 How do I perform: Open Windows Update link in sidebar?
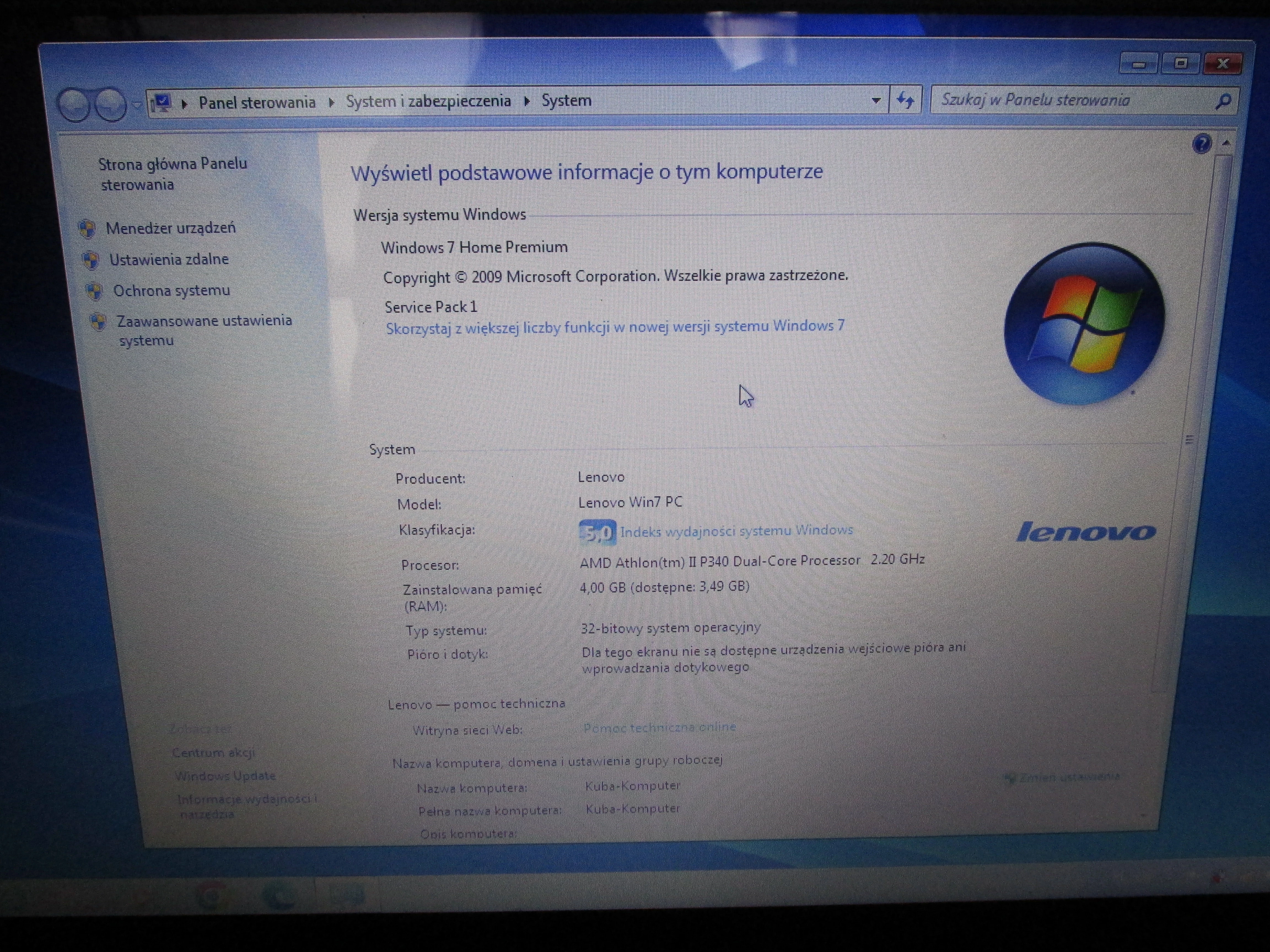coord(225,776)
